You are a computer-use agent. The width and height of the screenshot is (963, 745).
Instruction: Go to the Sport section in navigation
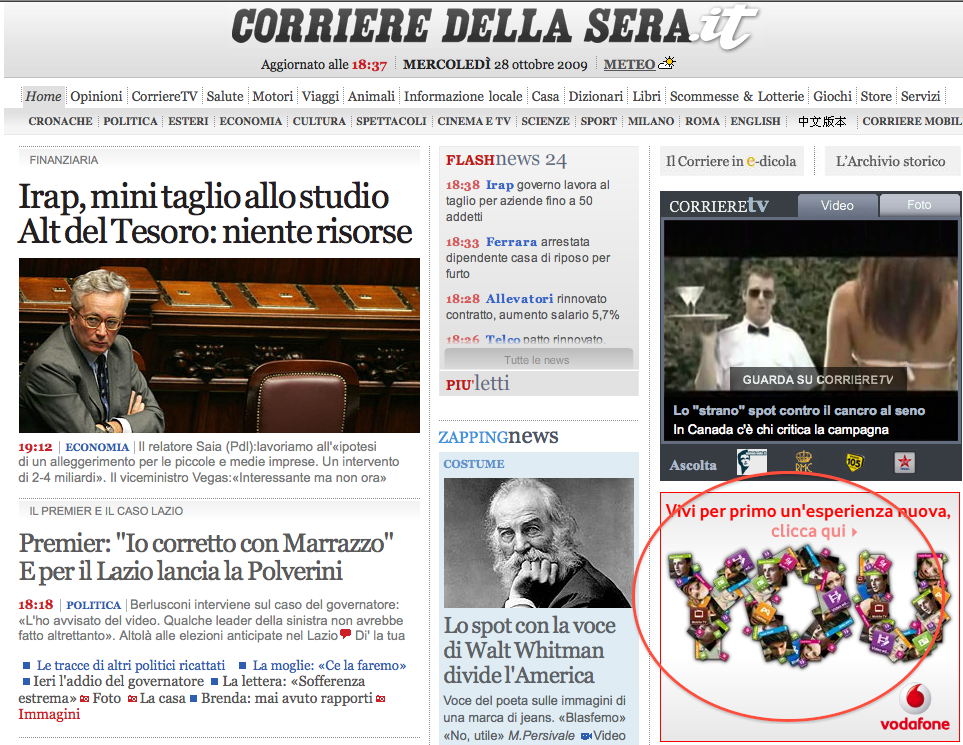coord(598,121)
